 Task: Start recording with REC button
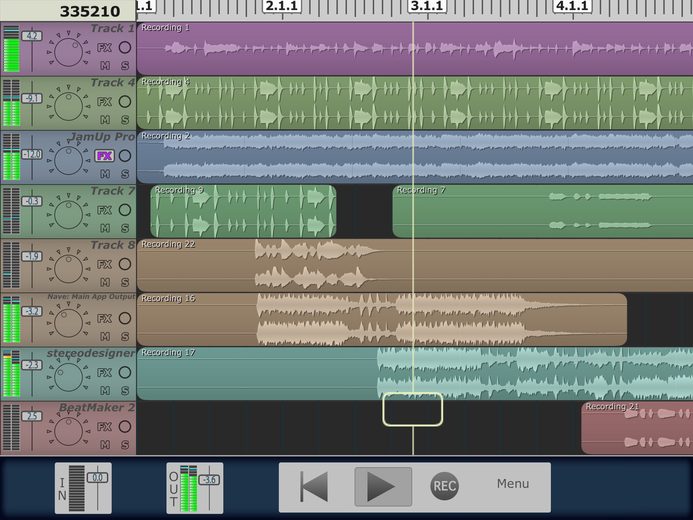coord(445,486)
